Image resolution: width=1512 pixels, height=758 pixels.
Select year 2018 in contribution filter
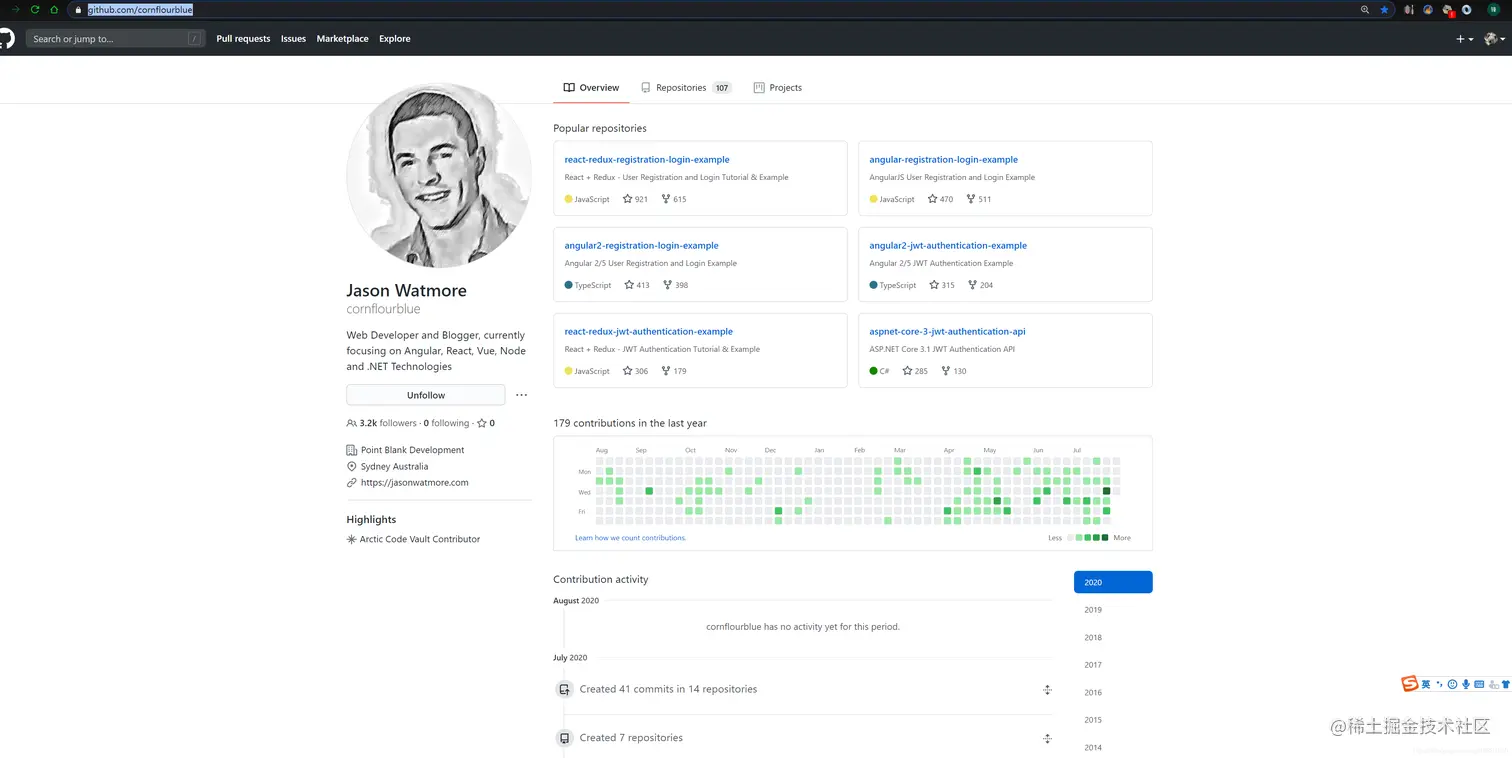(x=1093, y=637)
